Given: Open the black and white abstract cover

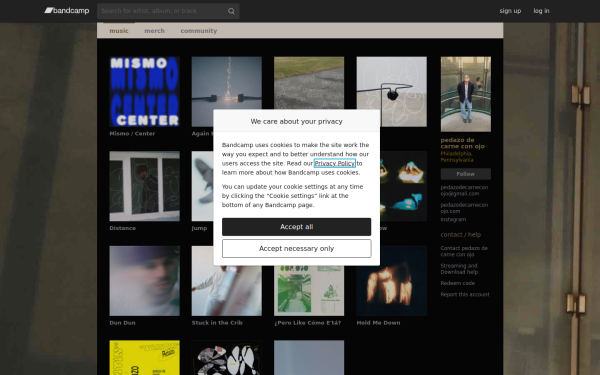Looking at the screenshot, I should click(x=227, y=357).
